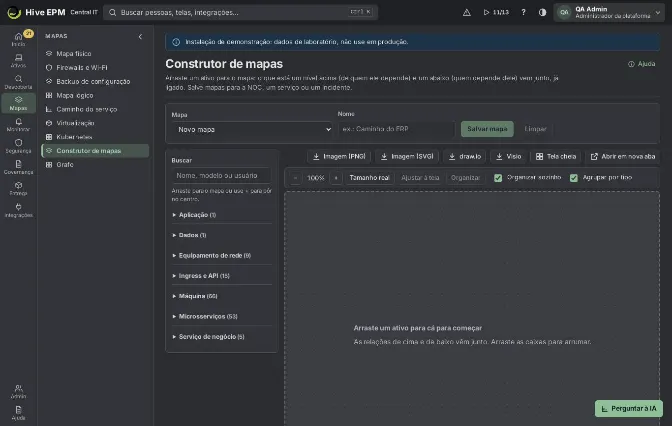Open the Monitorar section in sidebar
The width and height of the screenshot is (672, 426).
pyautogui.click(x=18, y=125)
